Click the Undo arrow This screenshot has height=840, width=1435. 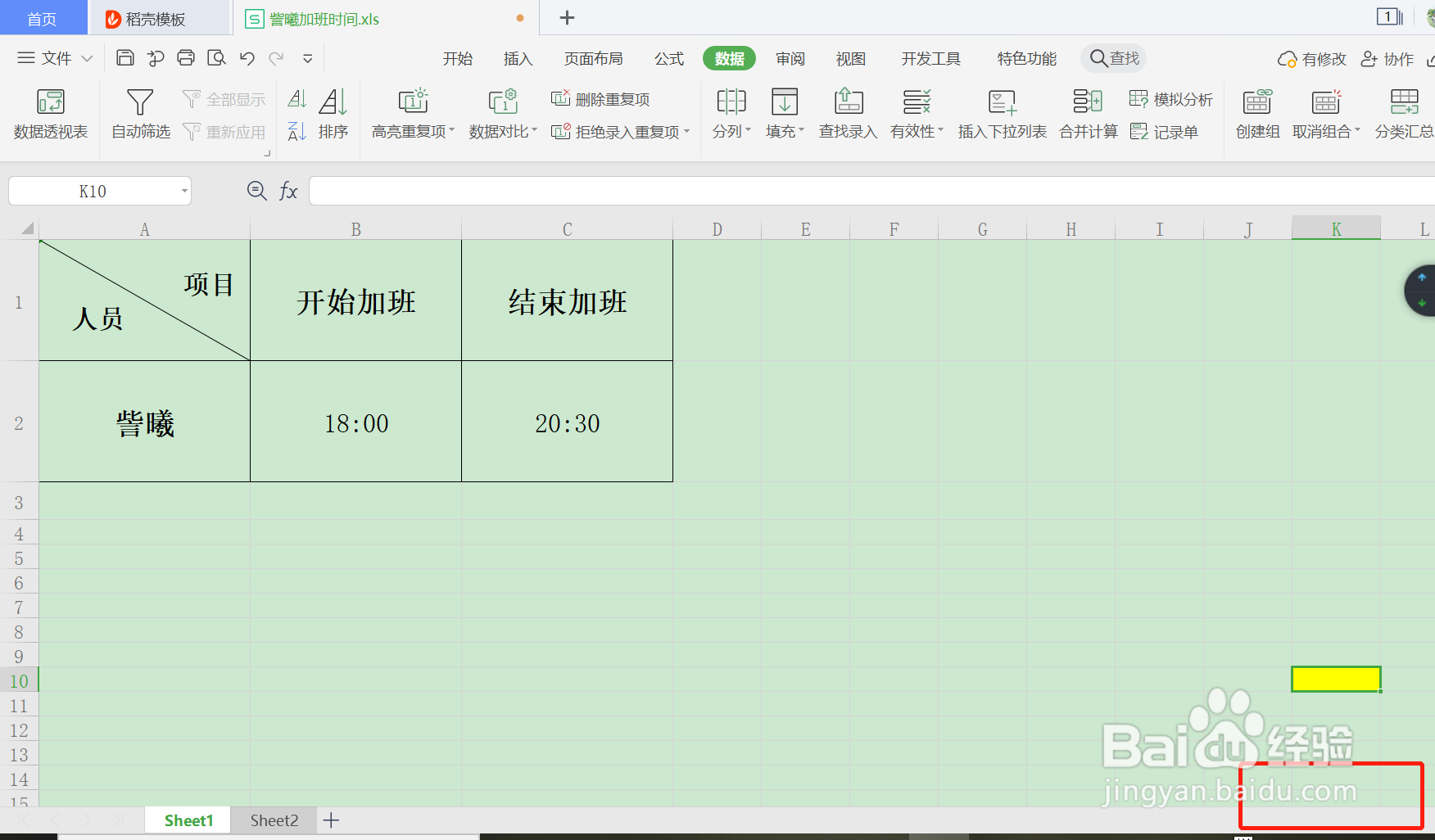click(247, 58)
